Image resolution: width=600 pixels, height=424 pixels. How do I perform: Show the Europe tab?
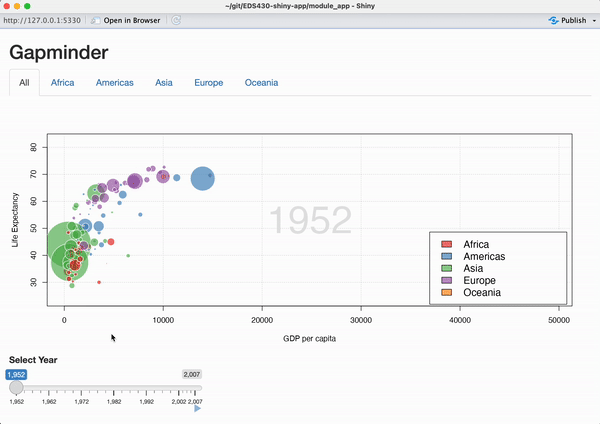point(208,83)
